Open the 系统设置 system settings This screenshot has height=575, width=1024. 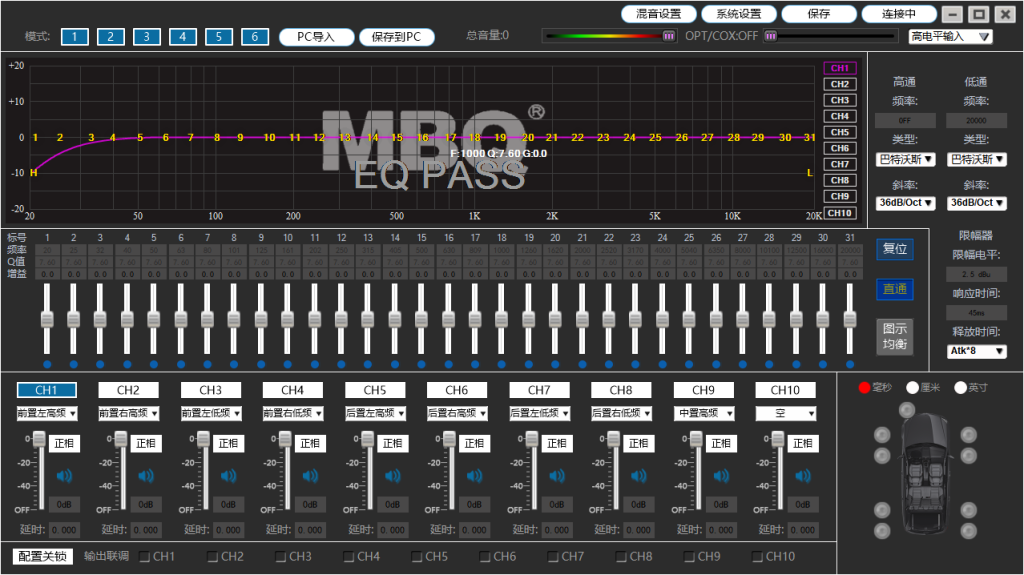click(x=739, y=14)
